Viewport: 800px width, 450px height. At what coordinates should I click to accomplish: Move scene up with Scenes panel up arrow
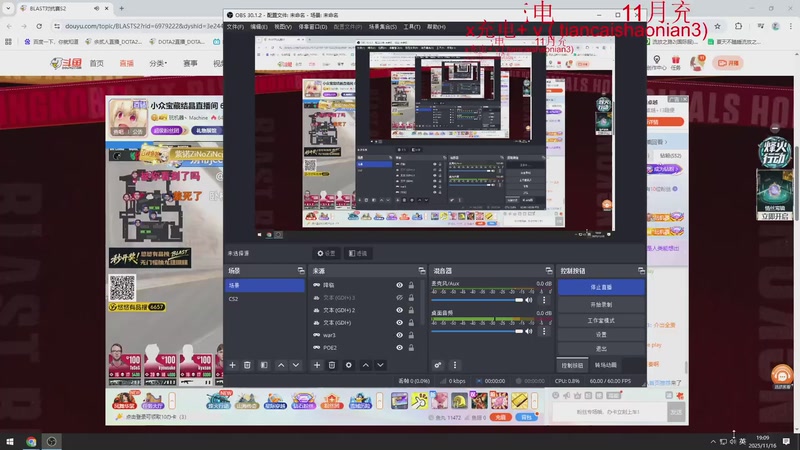tap(281, 365)
